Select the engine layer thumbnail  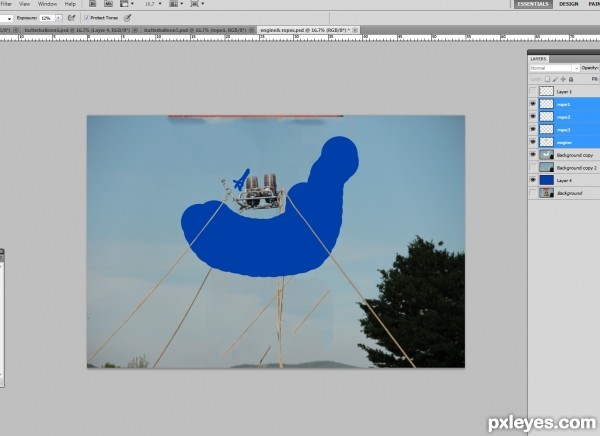click(546, 142)
